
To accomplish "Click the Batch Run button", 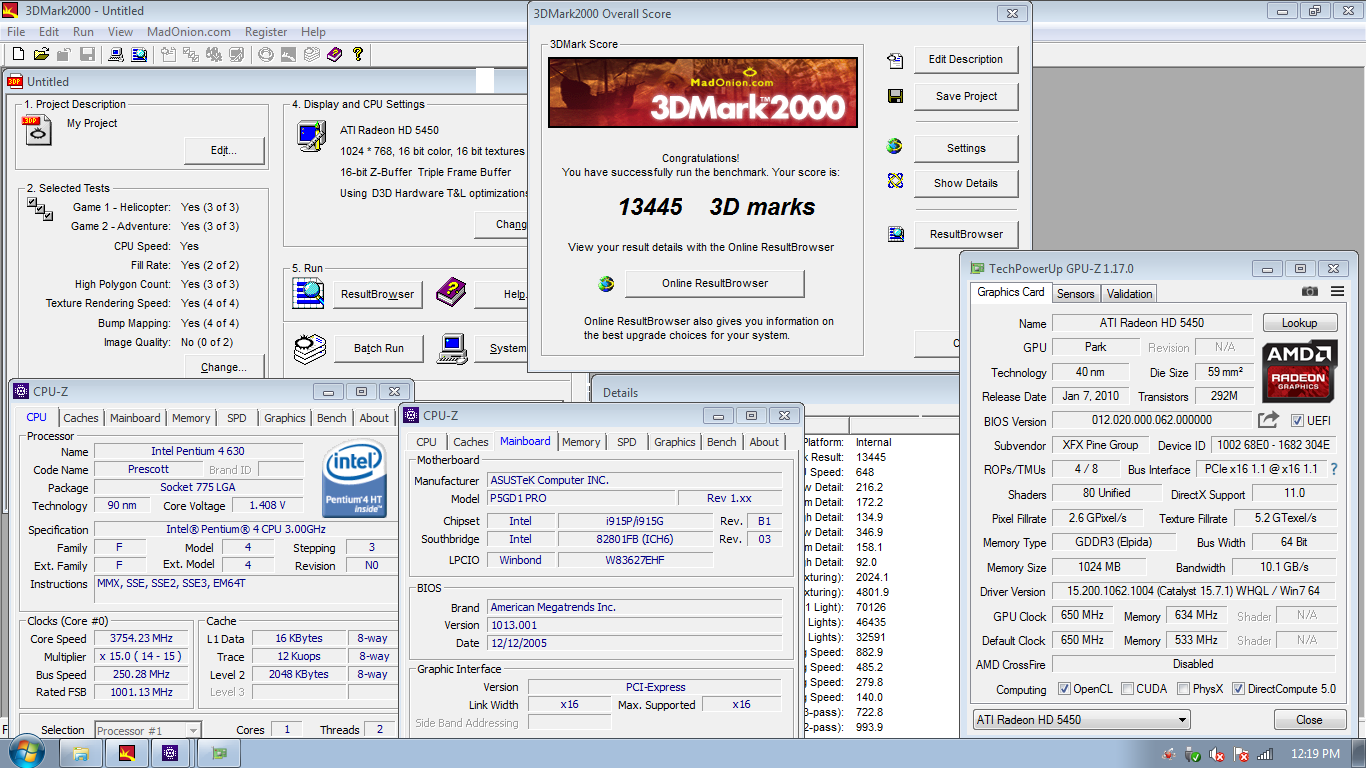I will click(379, 348).
